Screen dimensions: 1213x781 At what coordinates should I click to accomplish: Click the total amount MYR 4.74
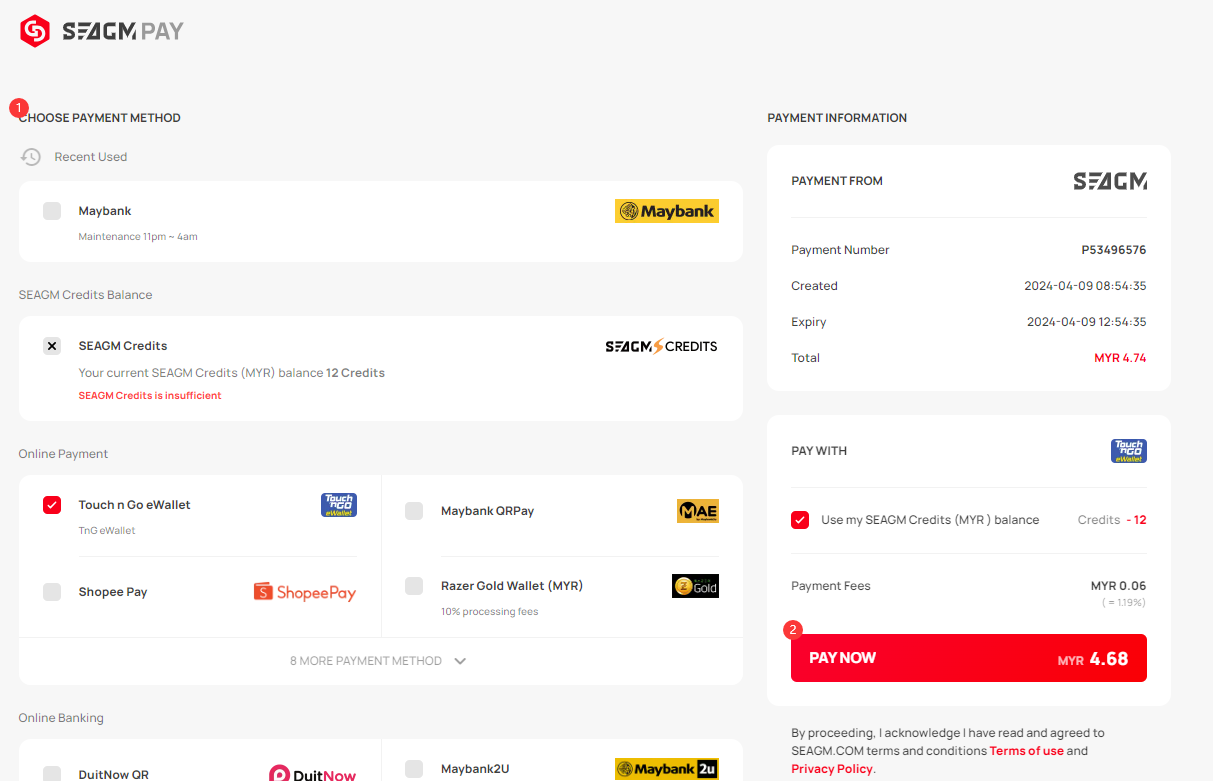tap(1120, 358)
